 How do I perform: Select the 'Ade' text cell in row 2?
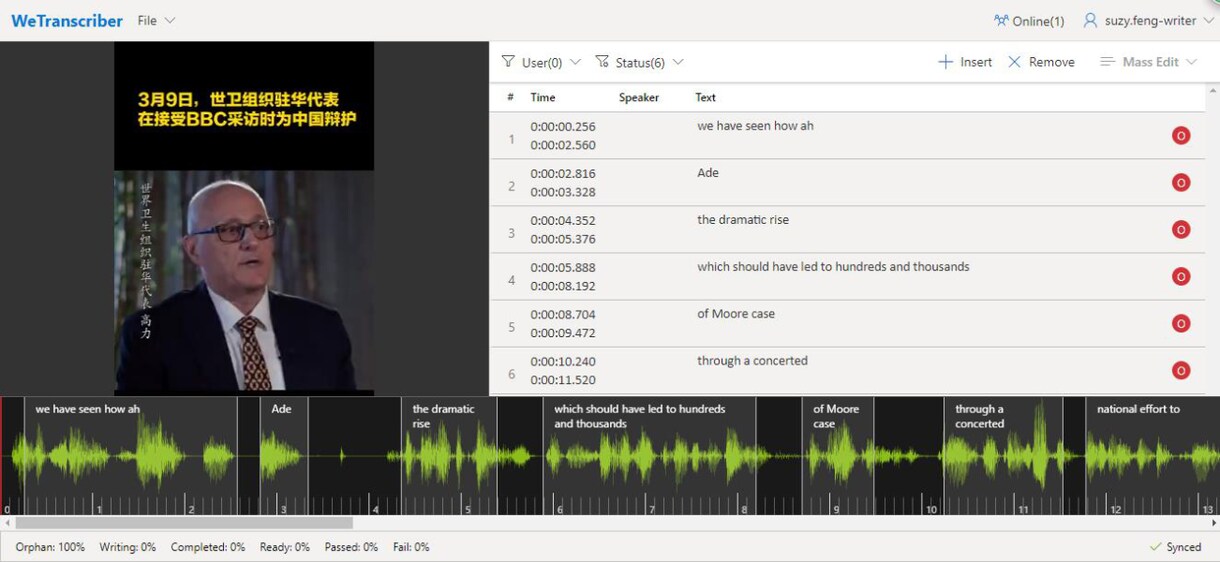(x=708, y=173)
